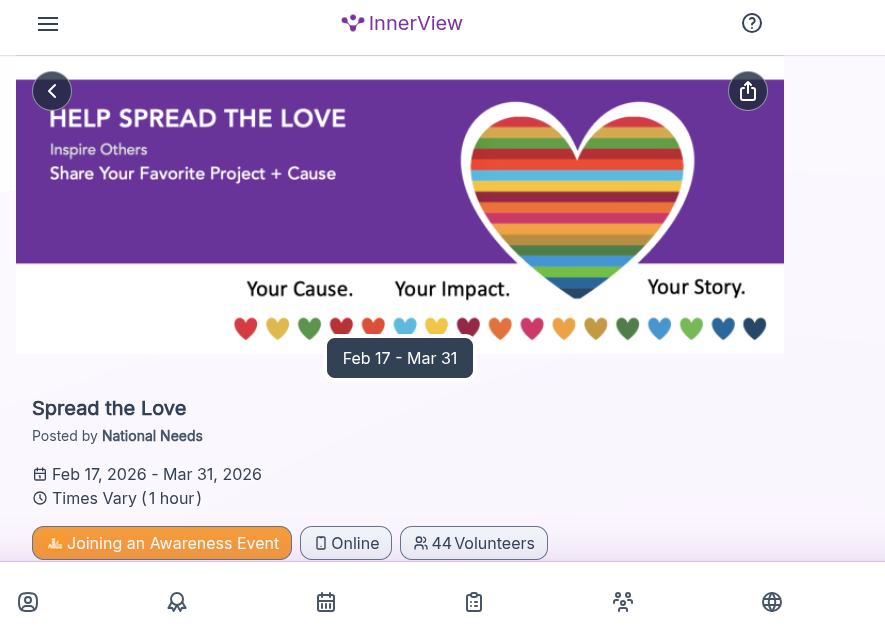
Task: Open the awards ribbon tab
Action: [177, 602]
